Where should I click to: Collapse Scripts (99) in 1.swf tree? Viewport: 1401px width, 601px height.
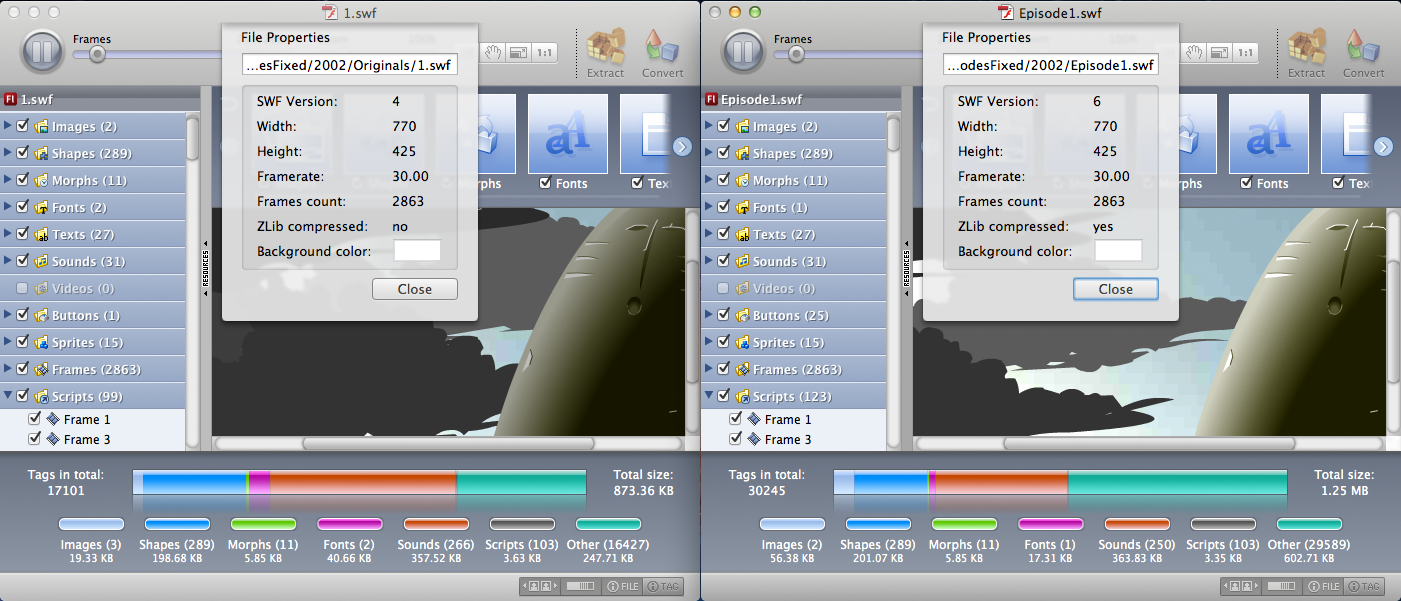click(8, 397)
